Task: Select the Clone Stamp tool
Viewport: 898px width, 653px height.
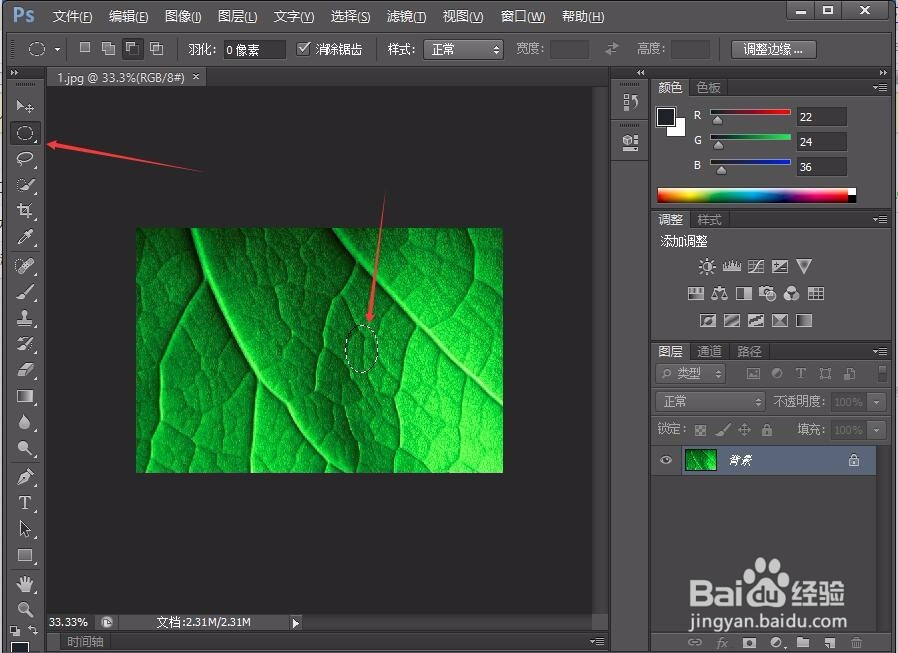Action: point(25,317)
